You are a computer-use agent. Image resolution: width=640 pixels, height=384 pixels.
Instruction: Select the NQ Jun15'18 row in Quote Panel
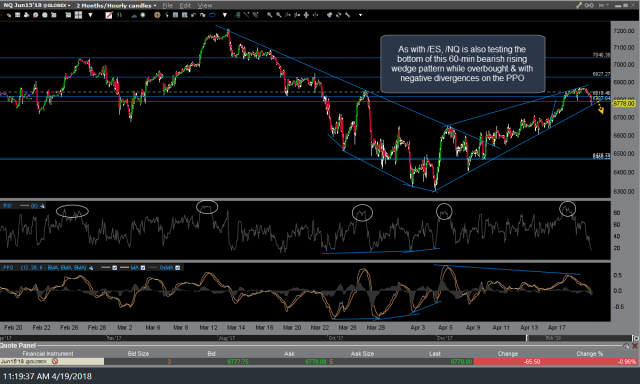coord(318,361)
